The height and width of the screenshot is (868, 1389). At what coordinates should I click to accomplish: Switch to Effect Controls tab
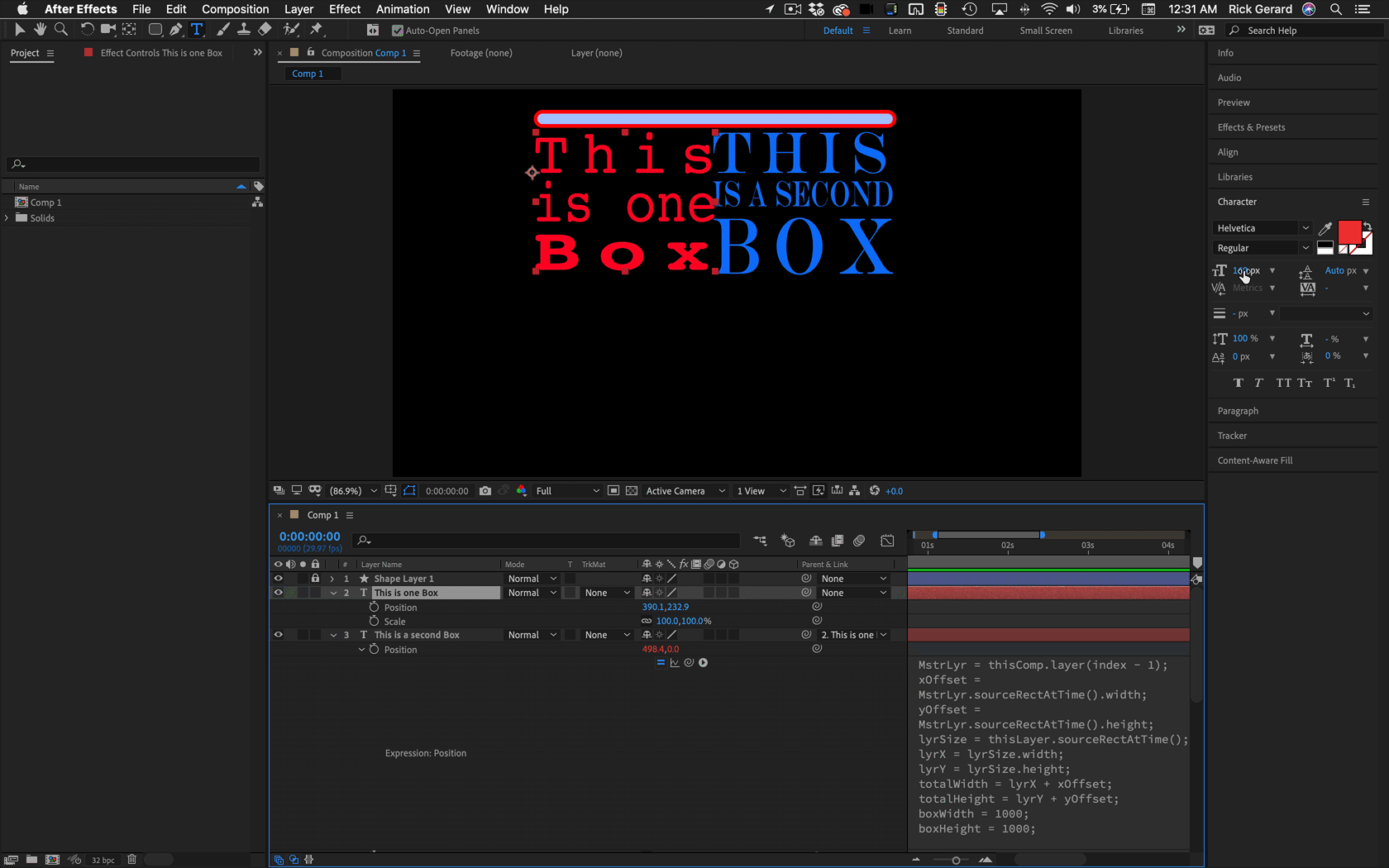point(160,53)
